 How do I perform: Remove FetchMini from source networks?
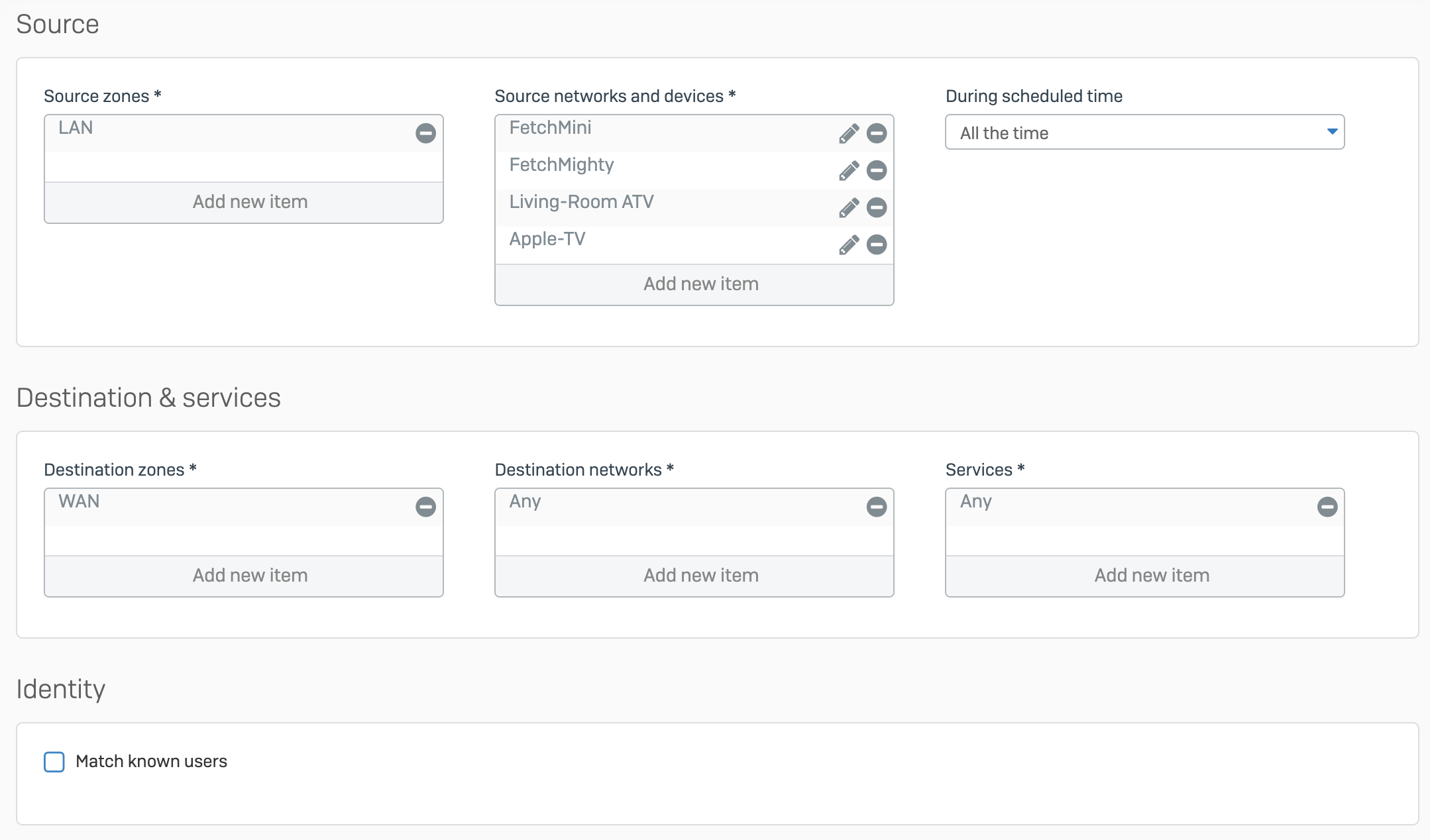(876, 133)
